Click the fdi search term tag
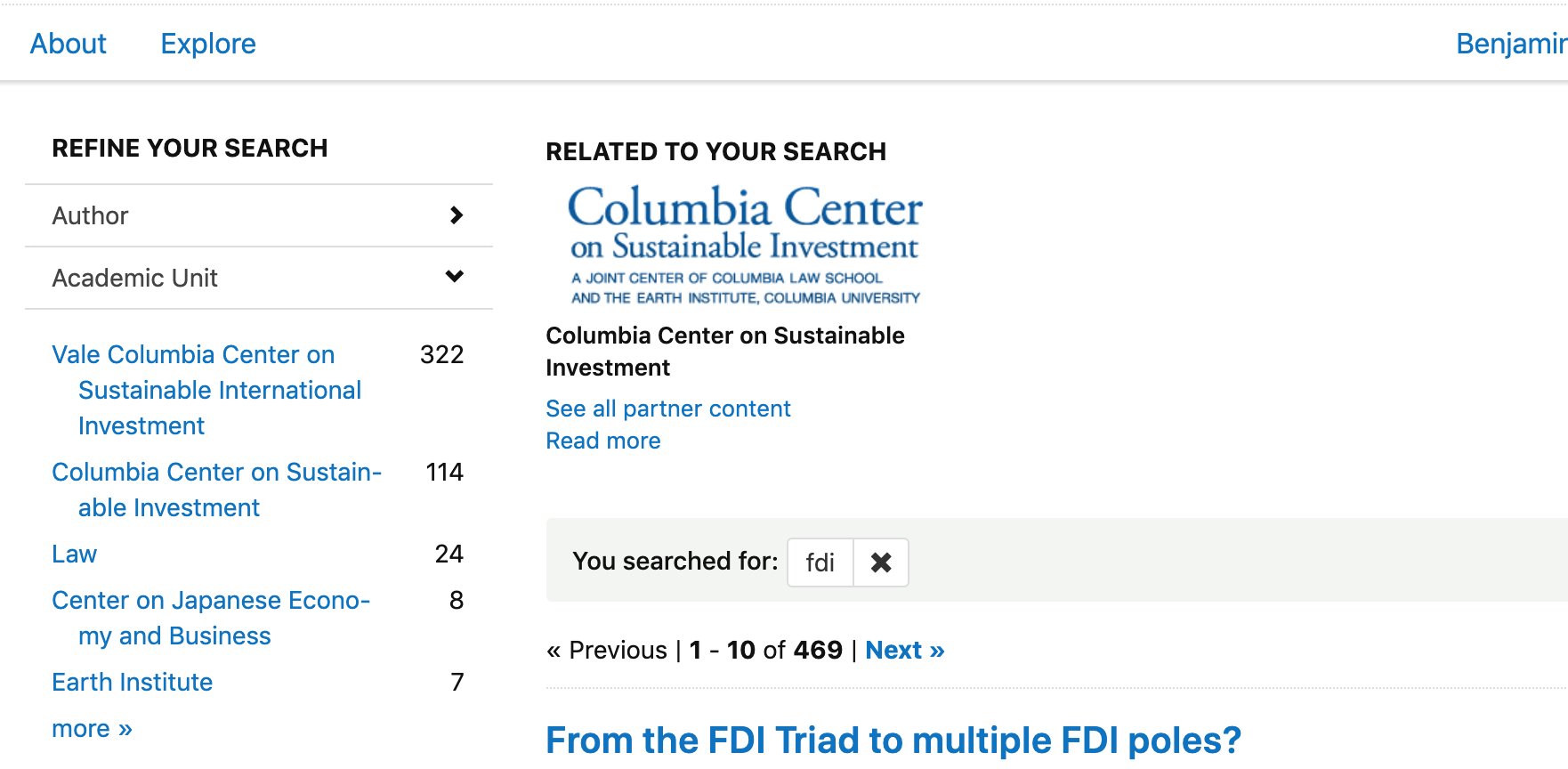The width and height of the screenshot is (1568, 769). 820,563
